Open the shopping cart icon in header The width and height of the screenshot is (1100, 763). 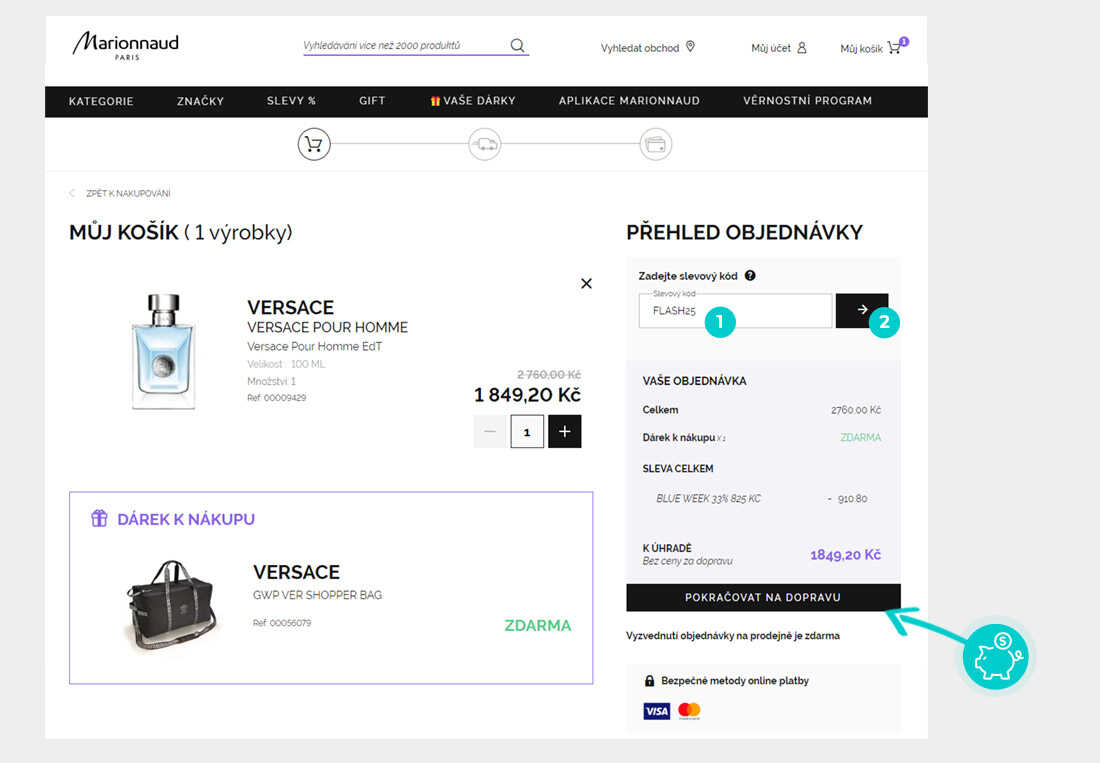click(894, 47)
